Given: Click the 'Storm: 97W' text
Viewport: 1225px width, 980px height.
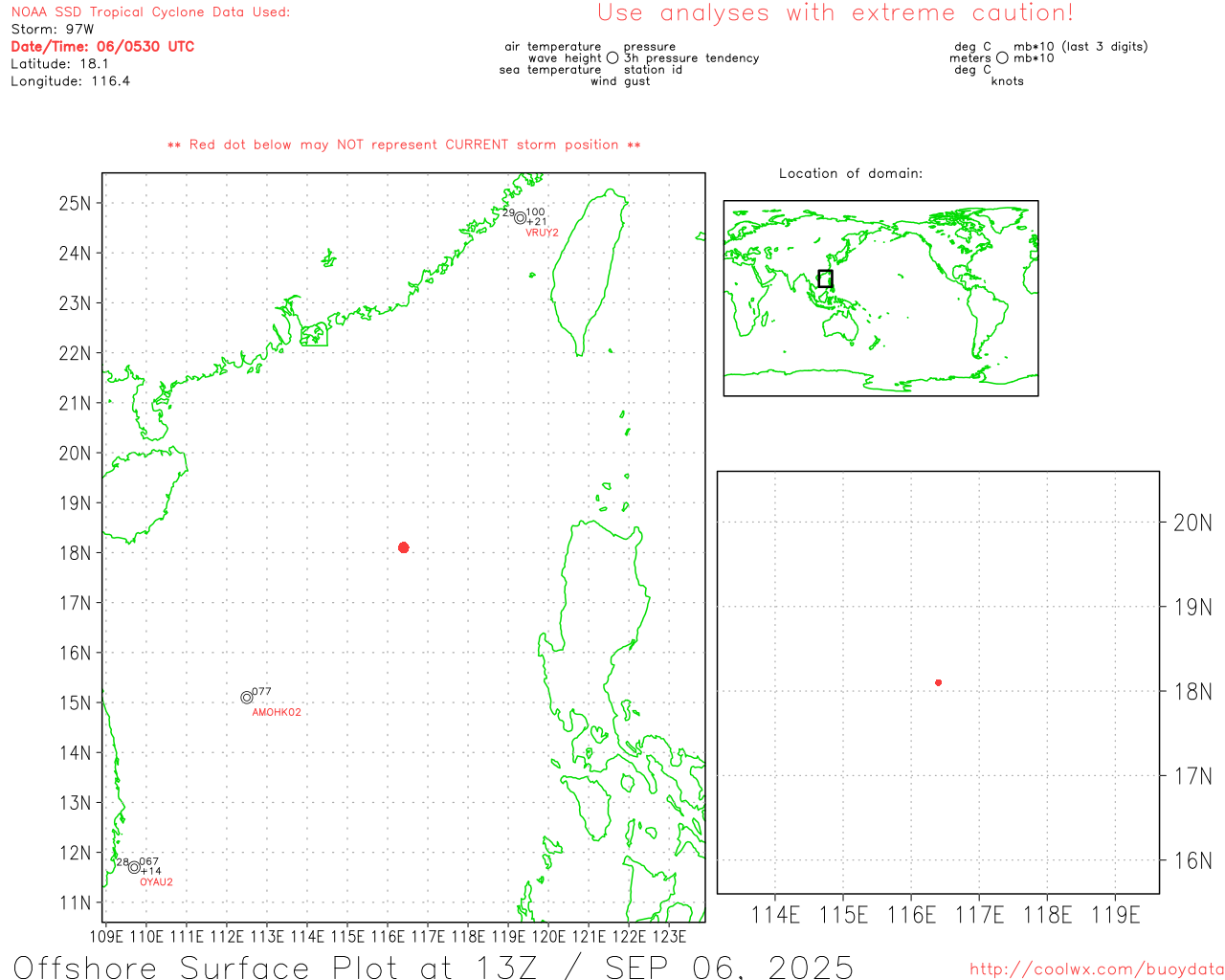Looking at the screenshot, I should tap(53, 30).
